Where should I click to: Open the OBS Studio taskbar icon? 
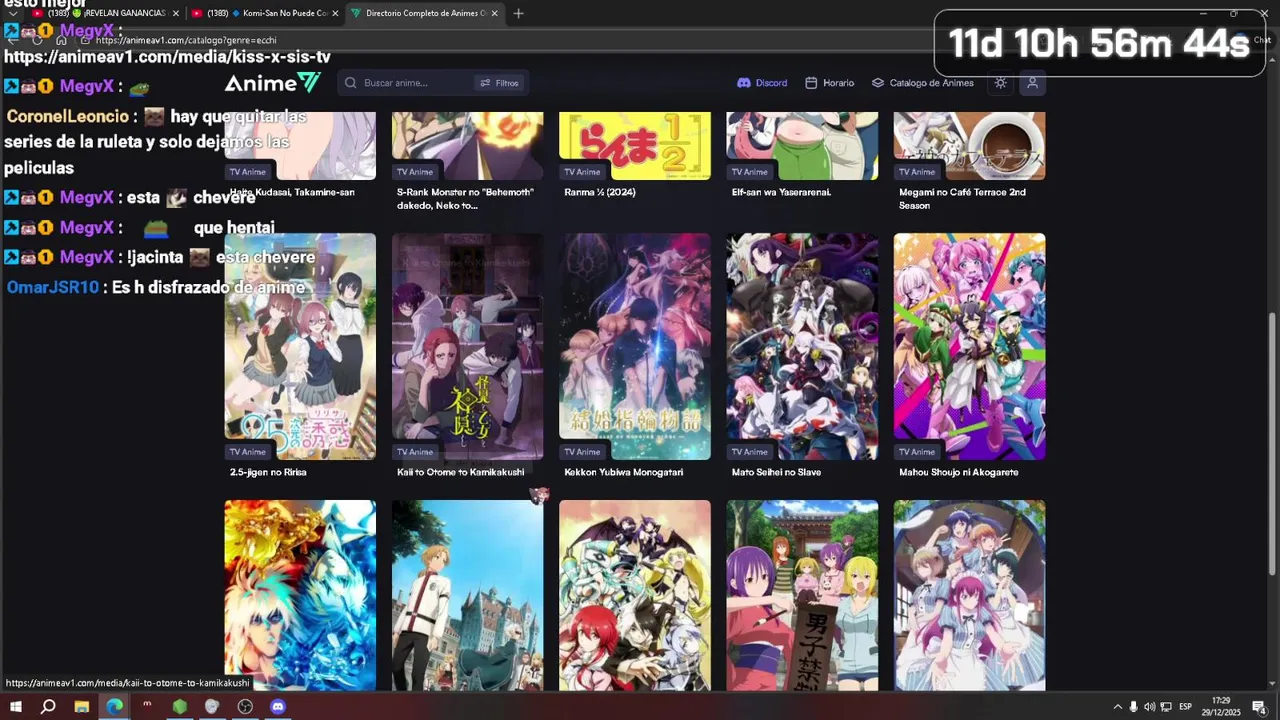tap(245, 706)
